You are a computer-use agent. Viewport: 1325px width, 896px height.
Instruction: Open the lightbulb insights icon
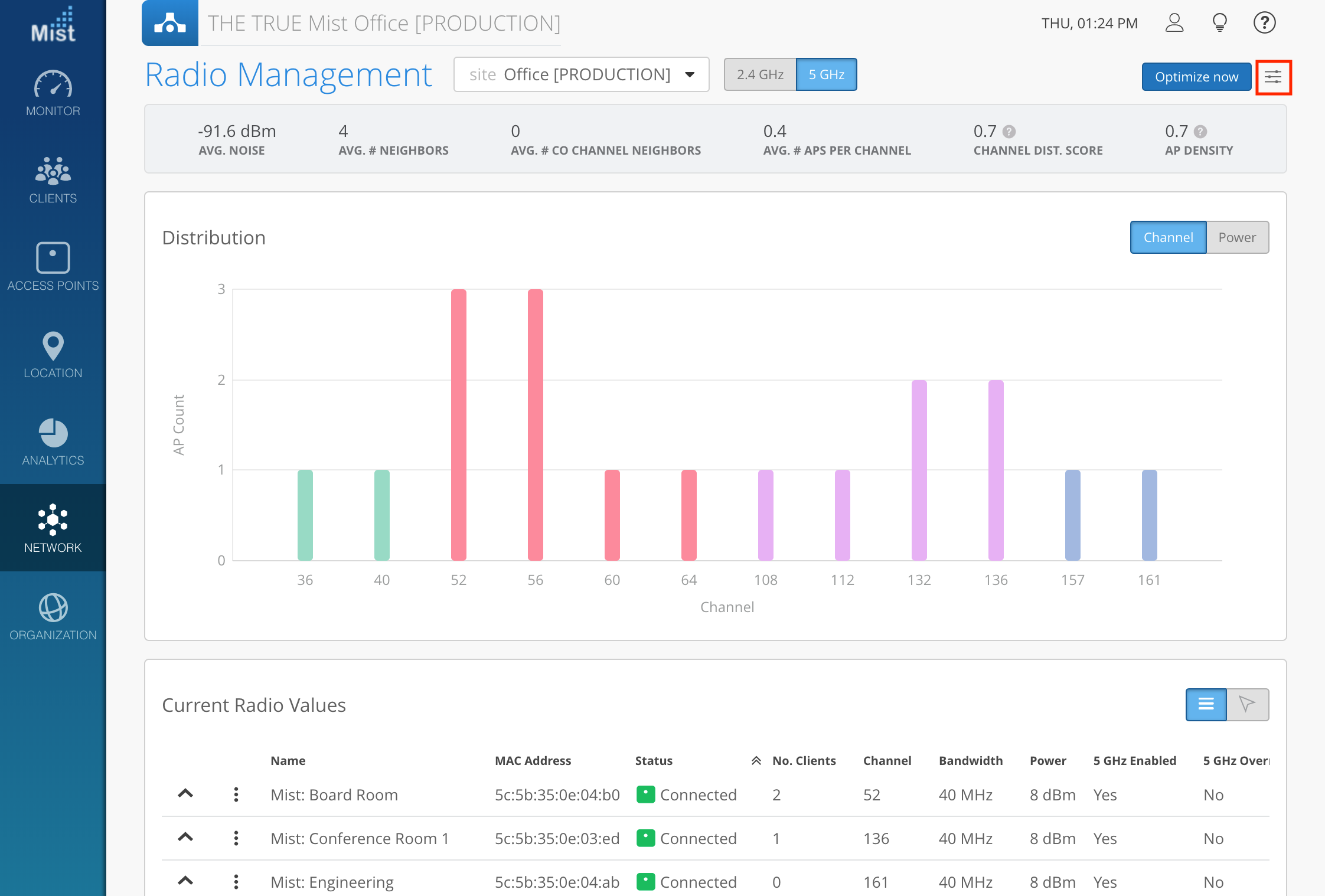[1219, 23]
